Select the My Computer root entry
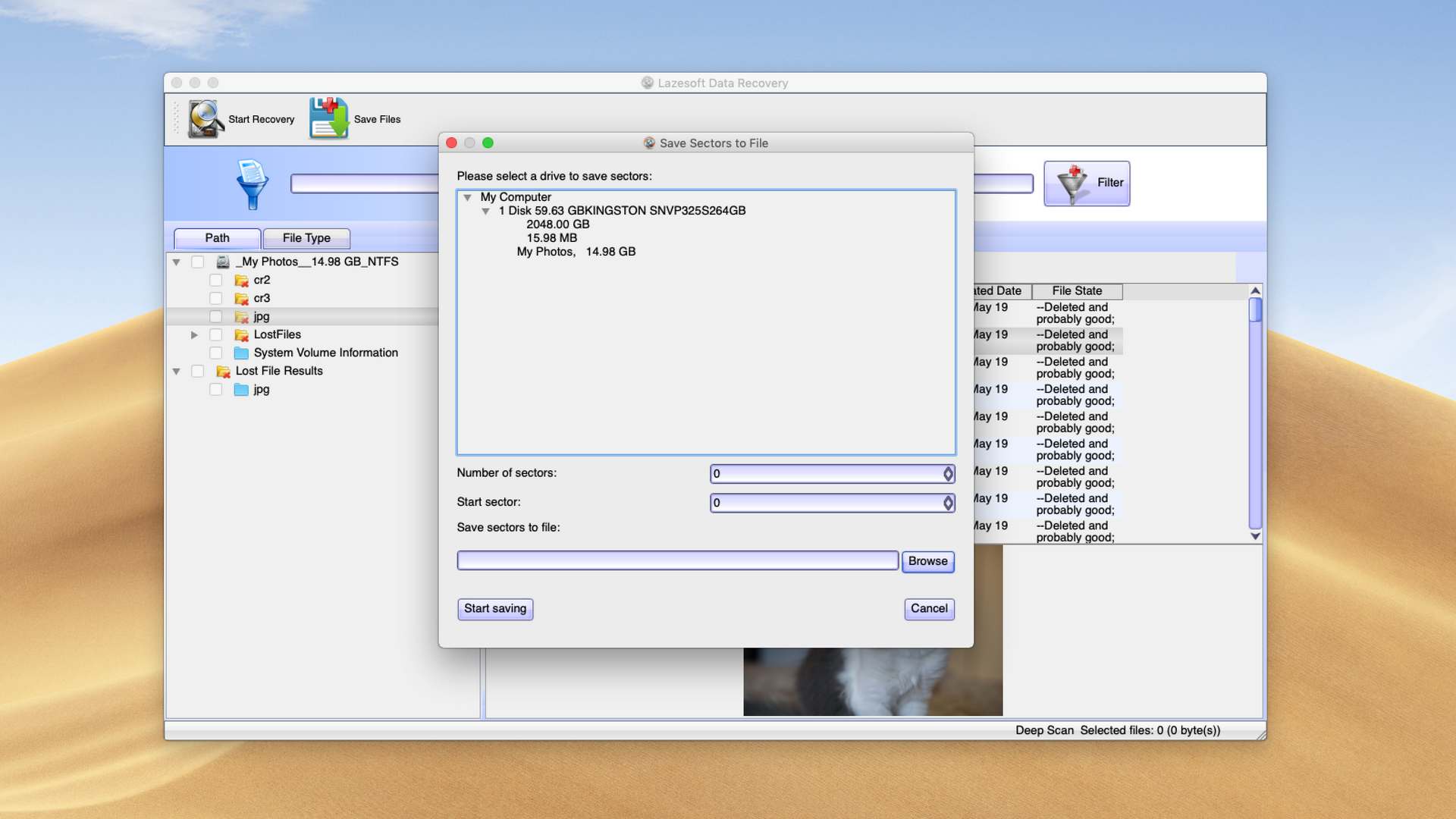Screen dimensions: 1456x819 516,197
